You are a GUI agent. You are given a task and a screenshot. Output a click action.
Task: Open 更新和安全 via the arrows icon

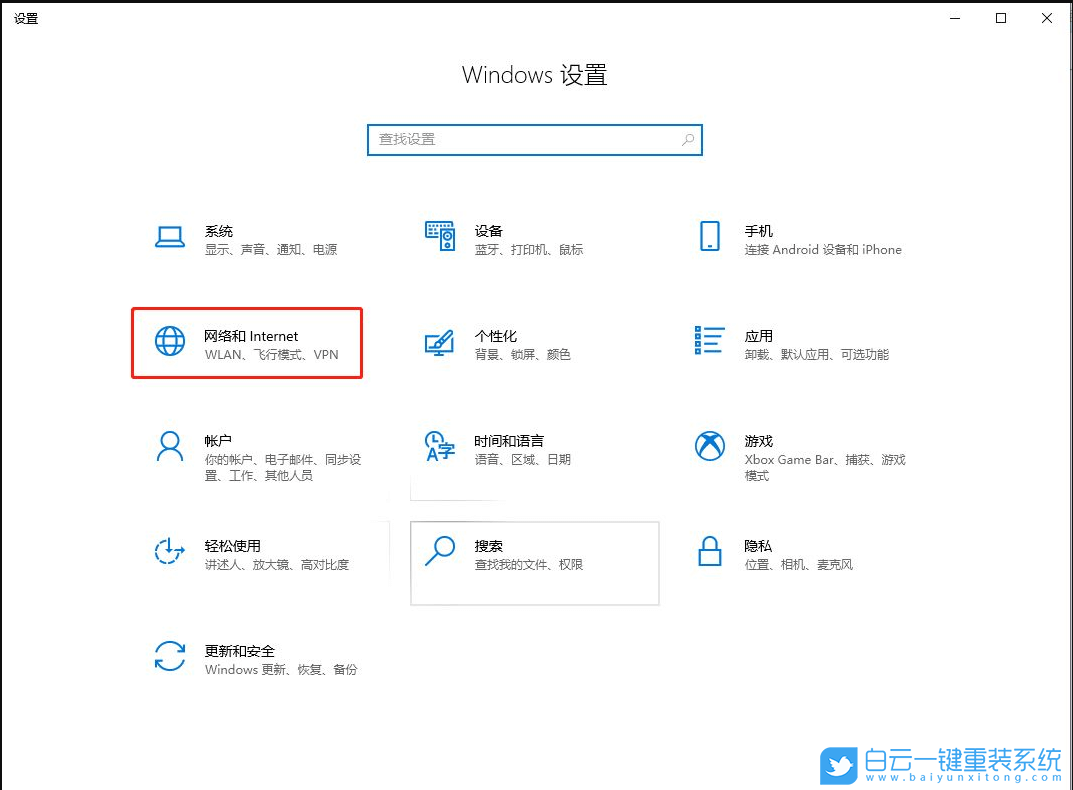(168, 657)
